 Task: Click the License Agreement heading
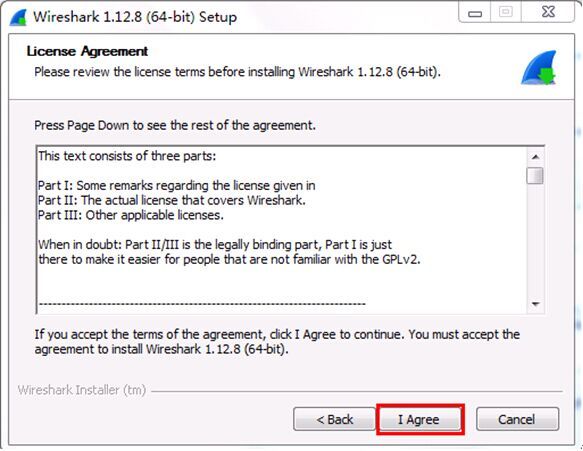pyautogui.click(x=87, y=51)
